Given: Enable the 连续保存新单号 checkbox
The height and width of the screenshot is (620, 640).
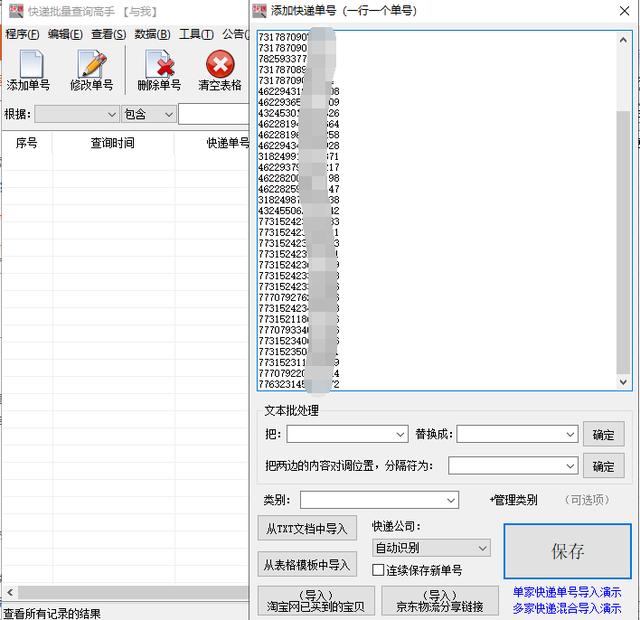Looking at the screenshot, I should [379, 570].
